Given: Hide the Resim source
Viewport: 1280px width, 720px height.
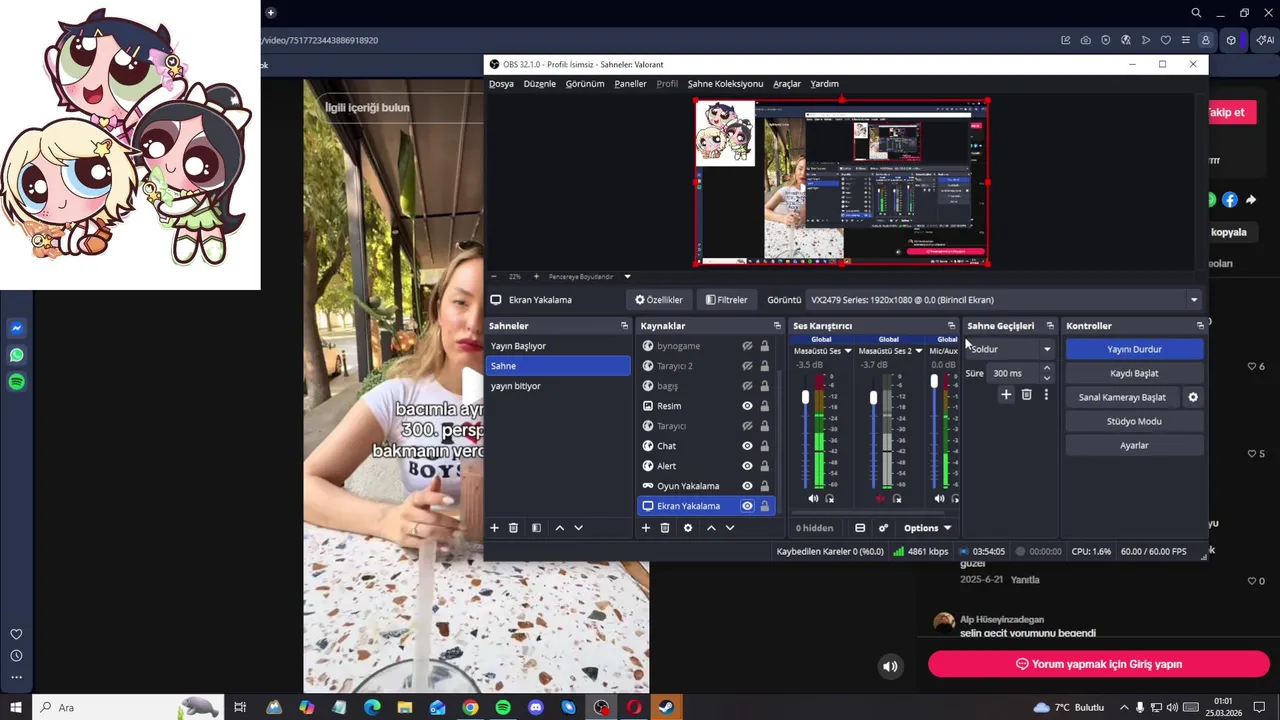Looking at the screenshot, I should click(x=747, y=406).
